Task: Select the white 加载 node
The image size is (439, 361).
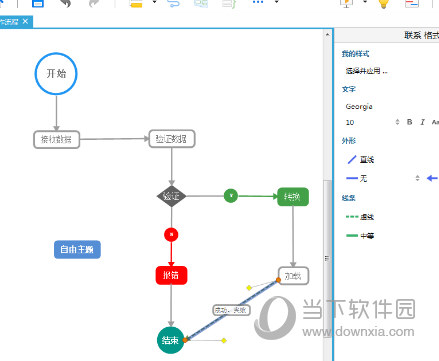Action: [293, 276]
